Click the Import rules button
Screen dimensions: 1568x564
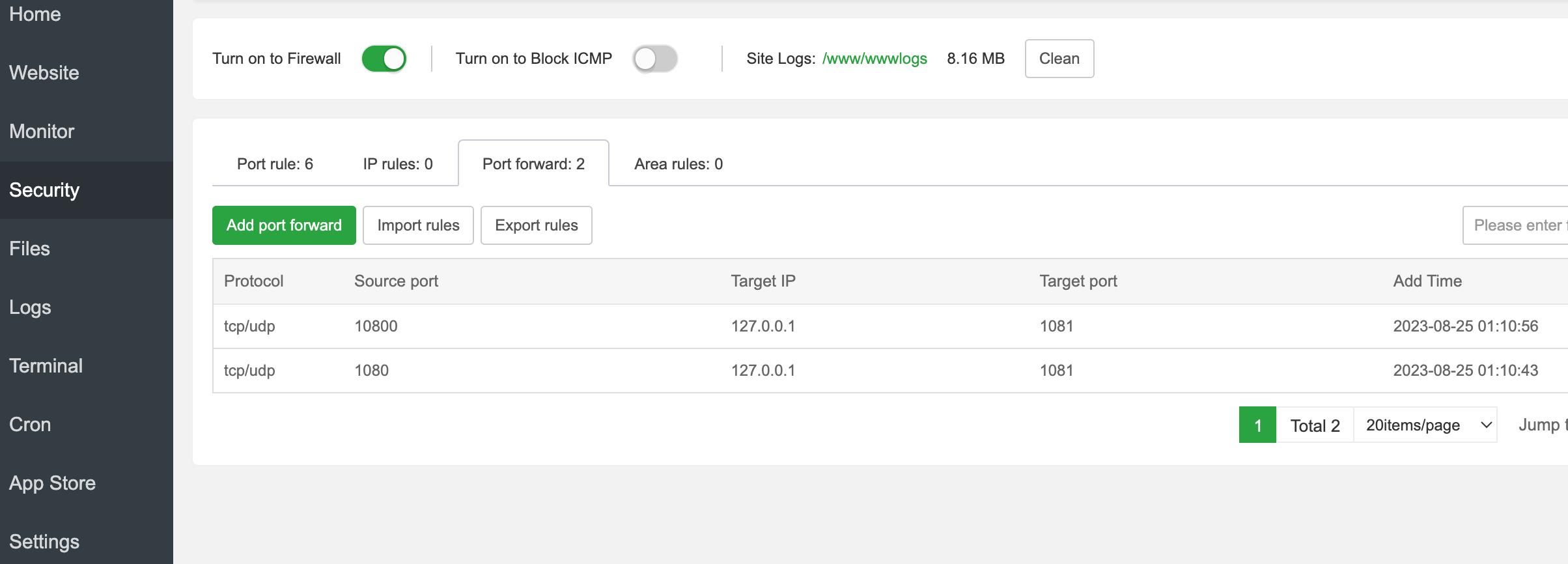coord(418,225)
